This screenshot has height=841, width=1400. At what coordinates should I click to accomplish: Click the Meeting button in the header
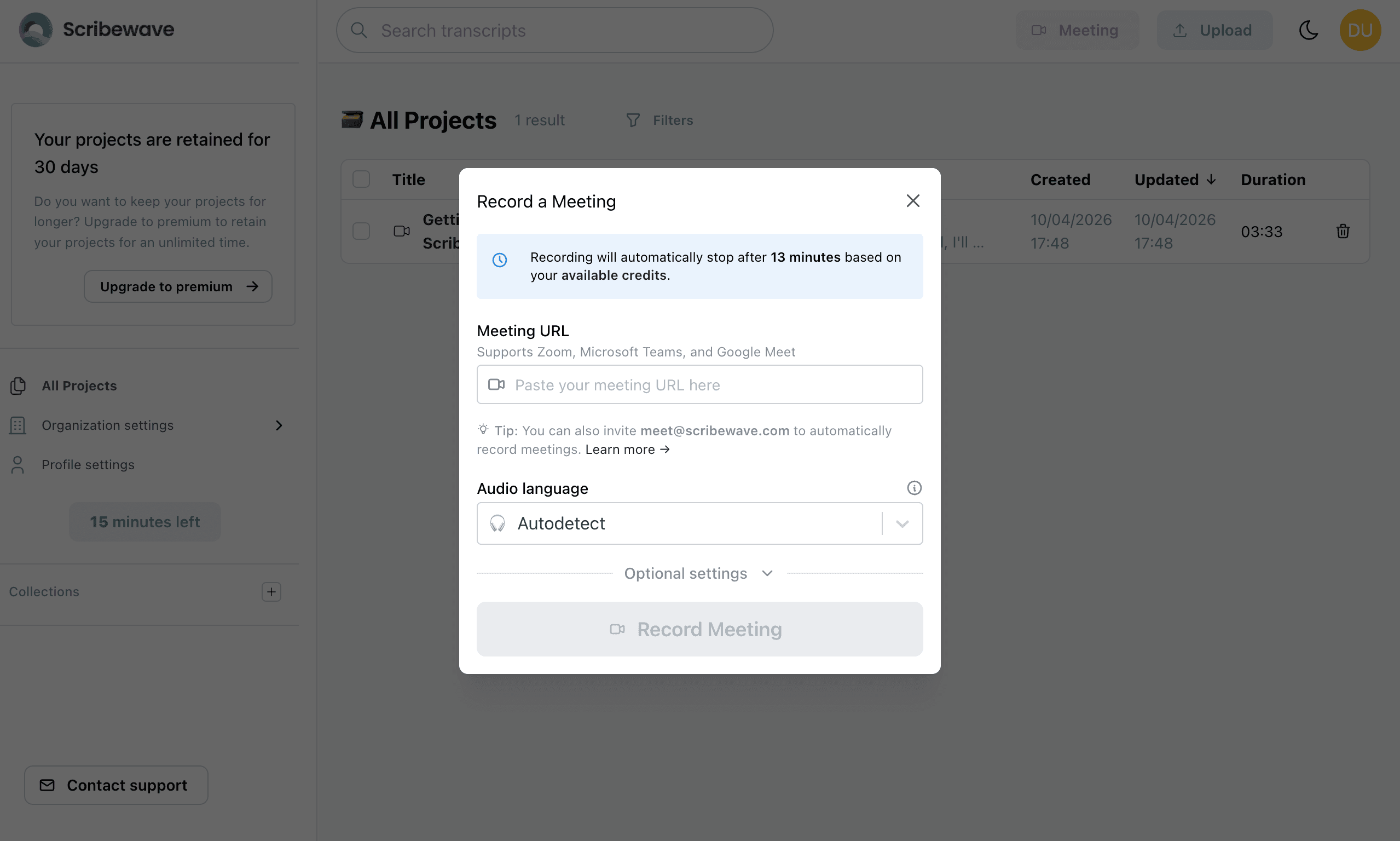point(1077,30)
